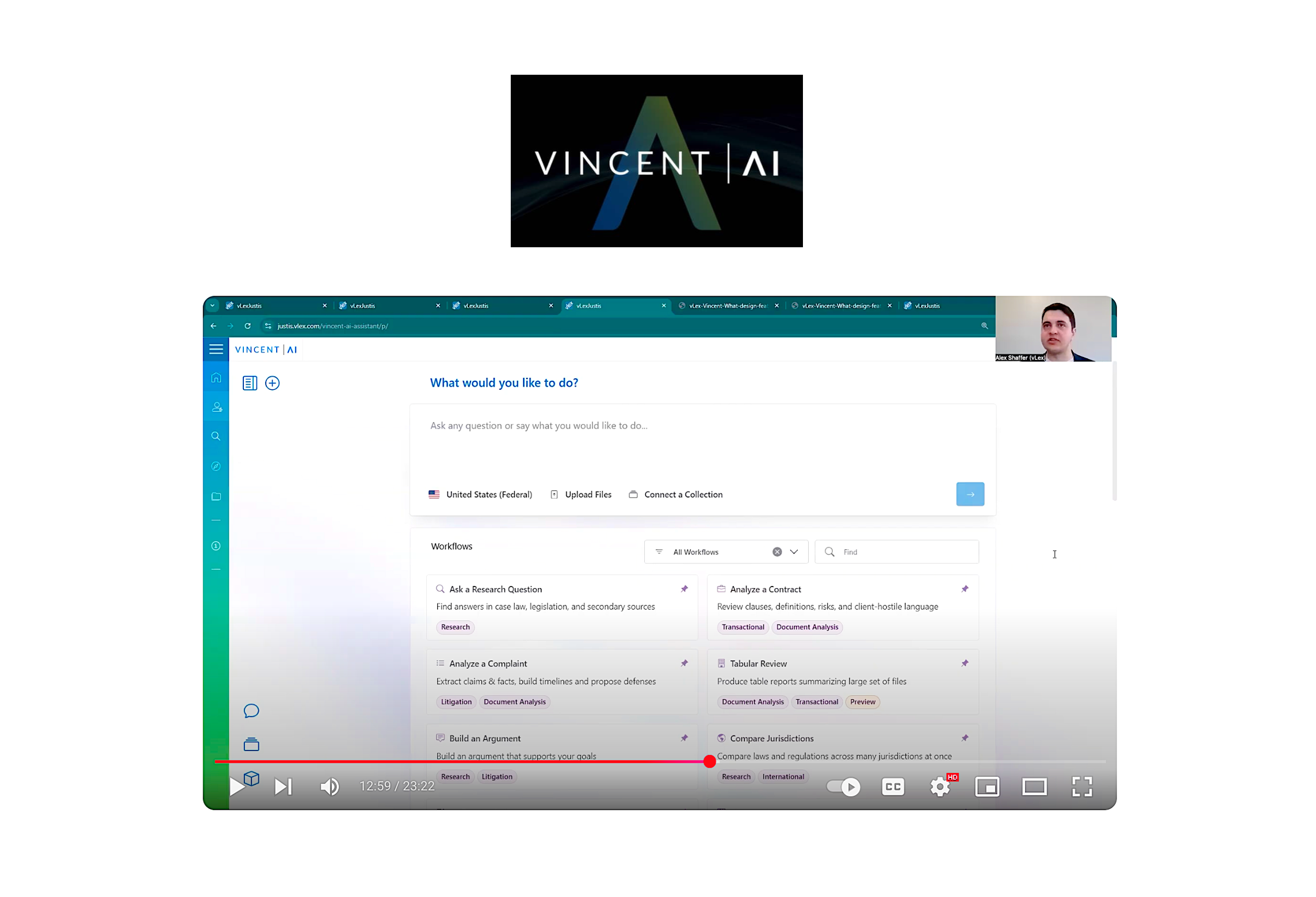Close the active vLexJustis tab

click(664, 306)
